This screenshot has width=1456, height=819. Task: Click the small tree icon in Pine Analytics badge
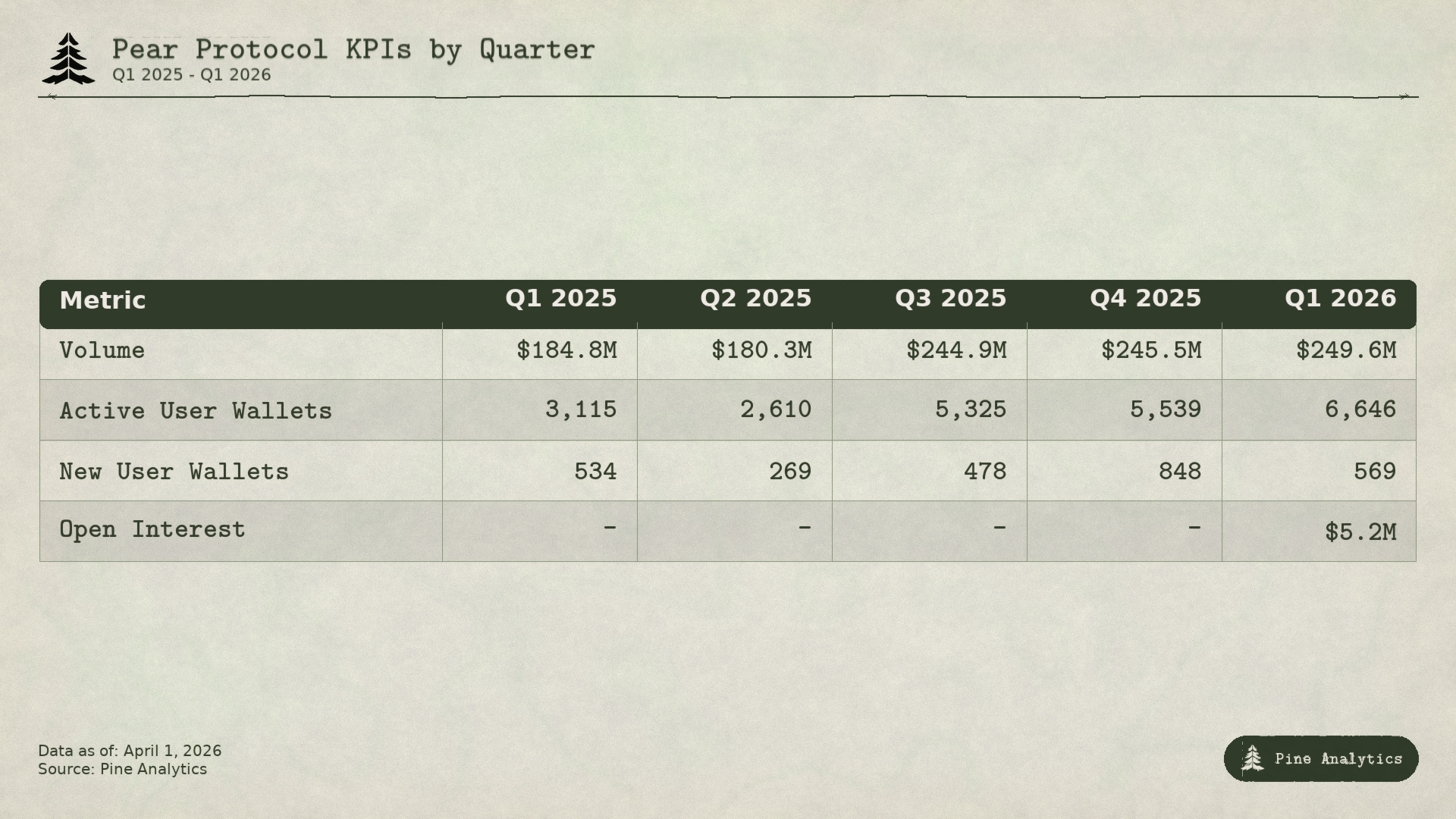(1252, 758)
